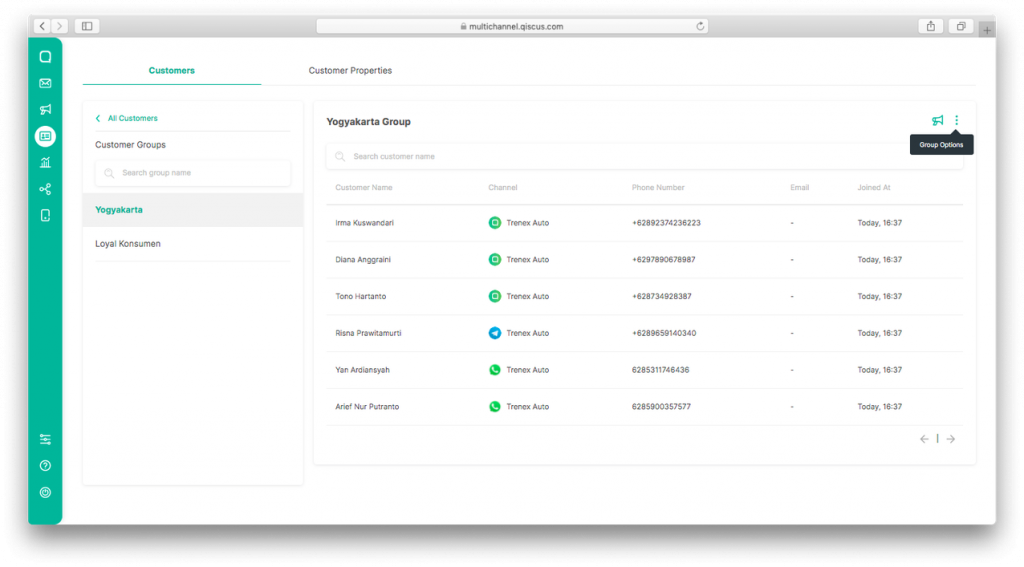Toggle the browser sidebar button
This screenshot has width=1024, height=567.
click(87, 26)
